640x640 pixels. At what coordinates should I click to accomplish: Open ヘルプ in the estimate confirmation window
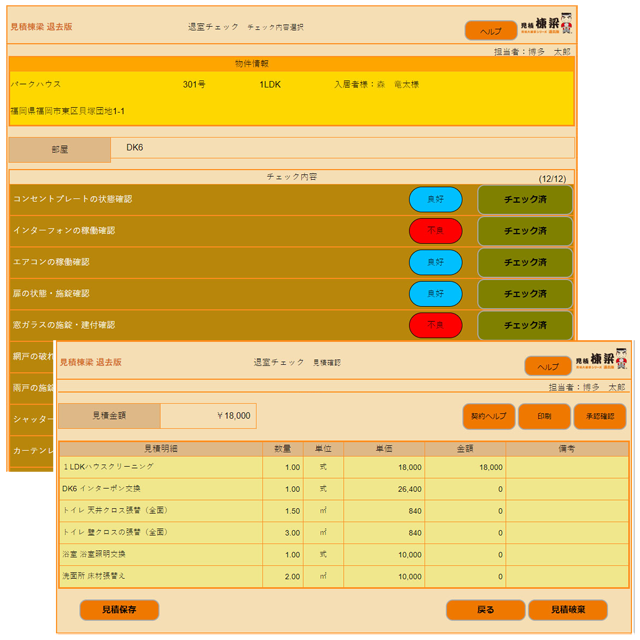tap(549, 367)
